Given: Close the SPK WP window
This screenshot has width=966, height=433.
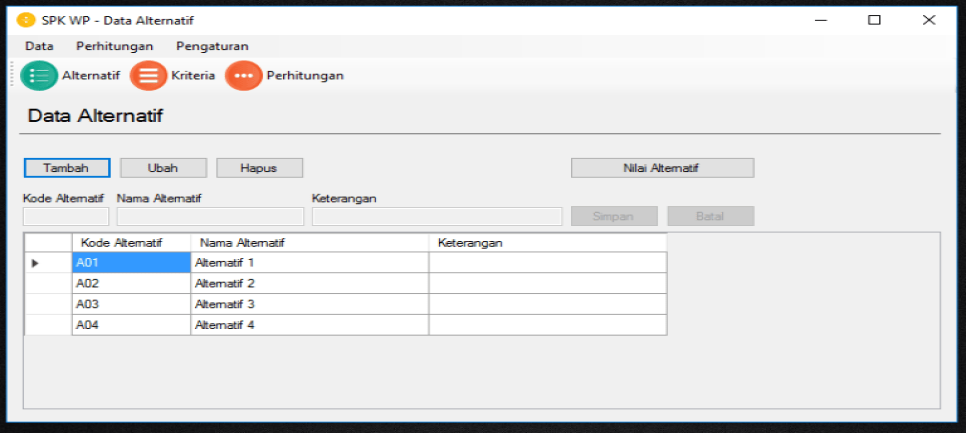Looking at the screenshot, I should point(929,20).
